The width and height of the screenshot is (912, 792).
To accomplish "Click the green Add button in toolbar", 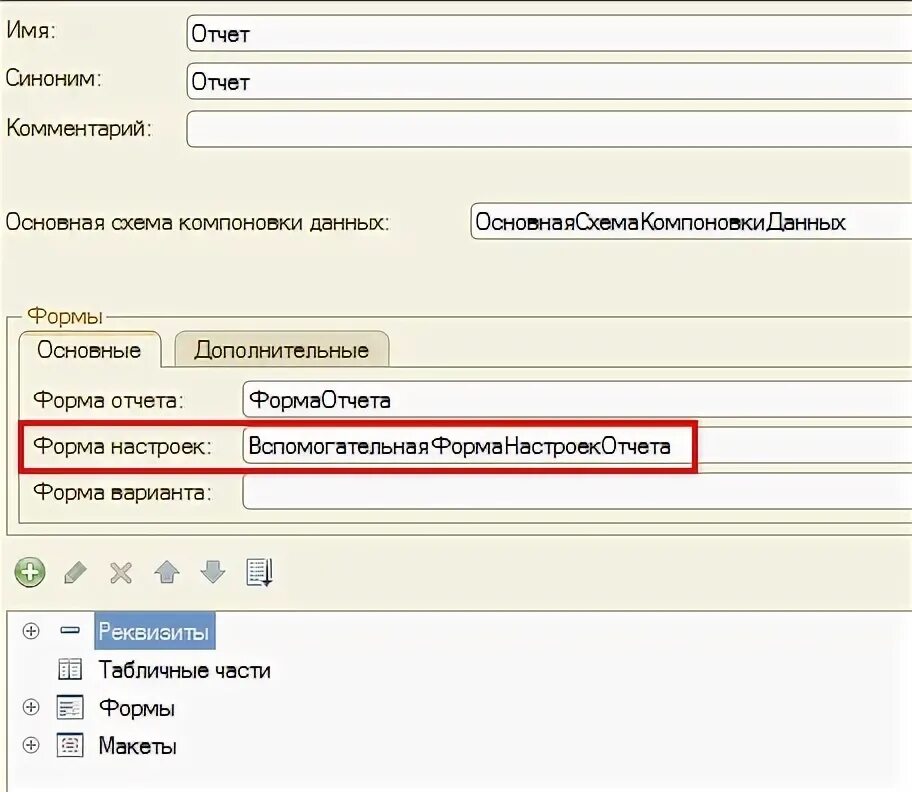I will click(x=30, y=572).
